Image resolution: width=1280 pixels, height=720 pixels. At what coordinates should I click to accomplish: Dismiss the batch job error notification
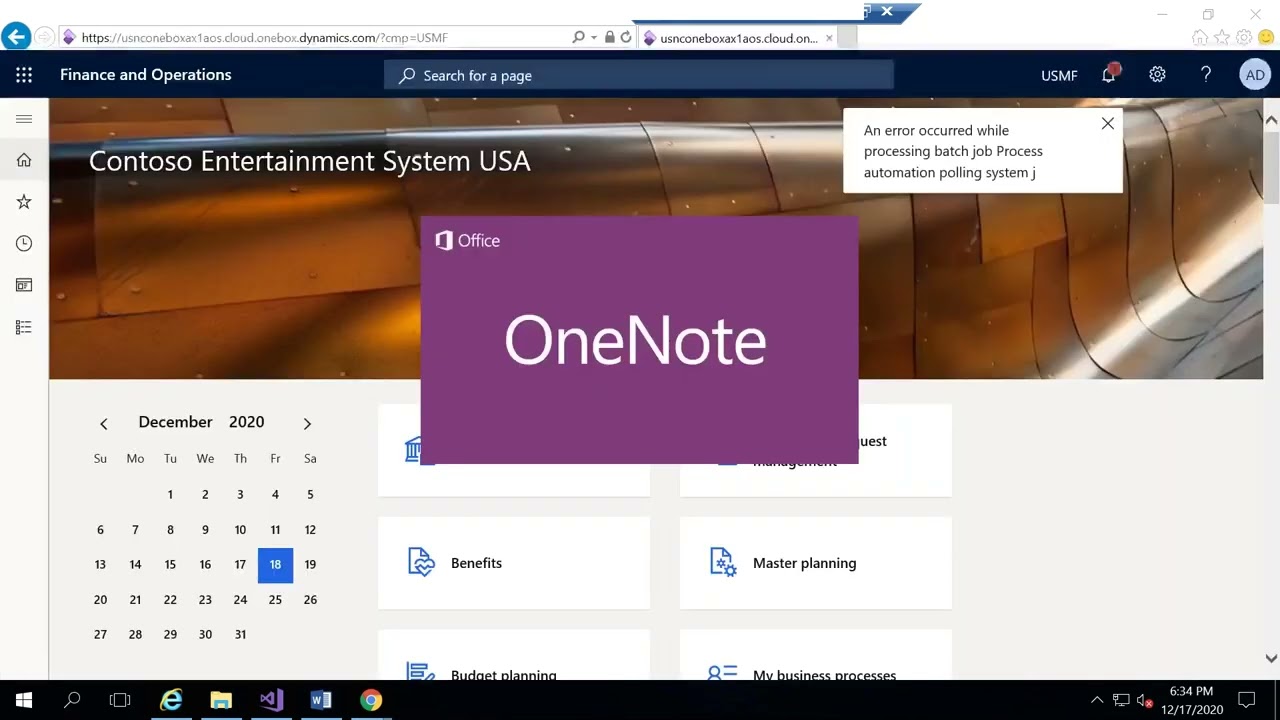pyautogui.click(x=1107, y=124)
